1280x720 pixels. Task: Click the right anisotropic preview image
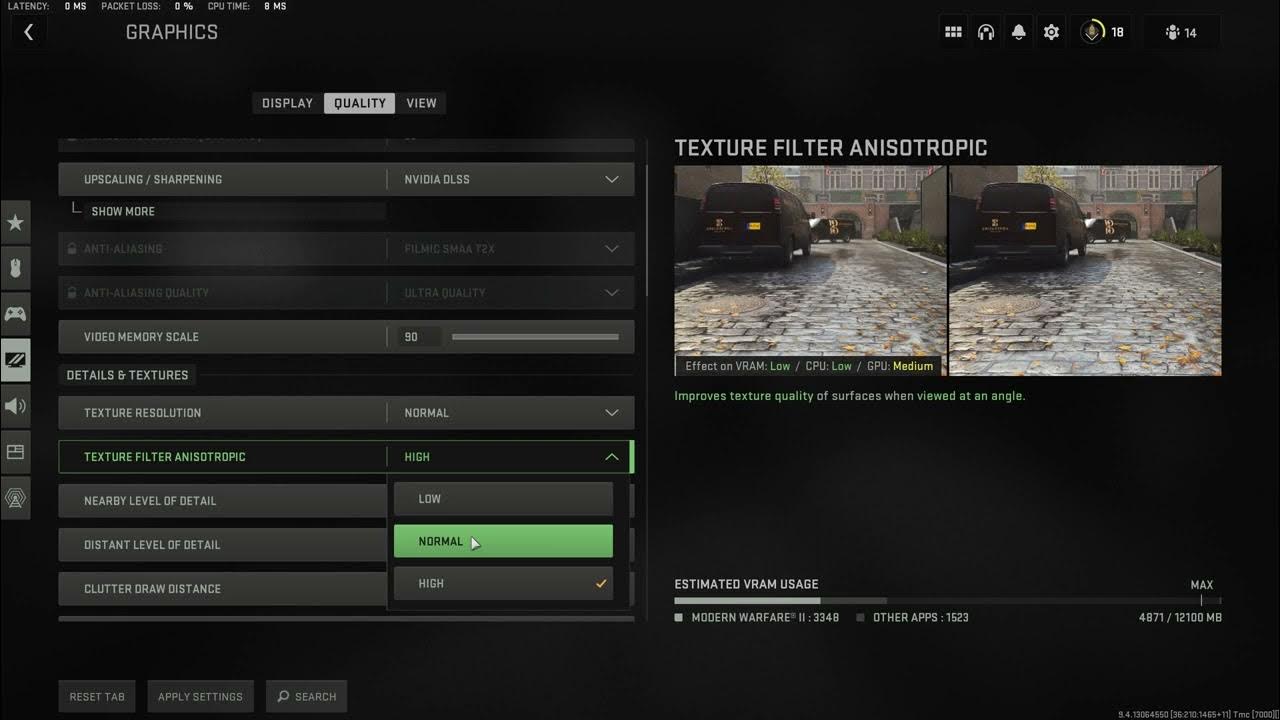[1085, 270]
